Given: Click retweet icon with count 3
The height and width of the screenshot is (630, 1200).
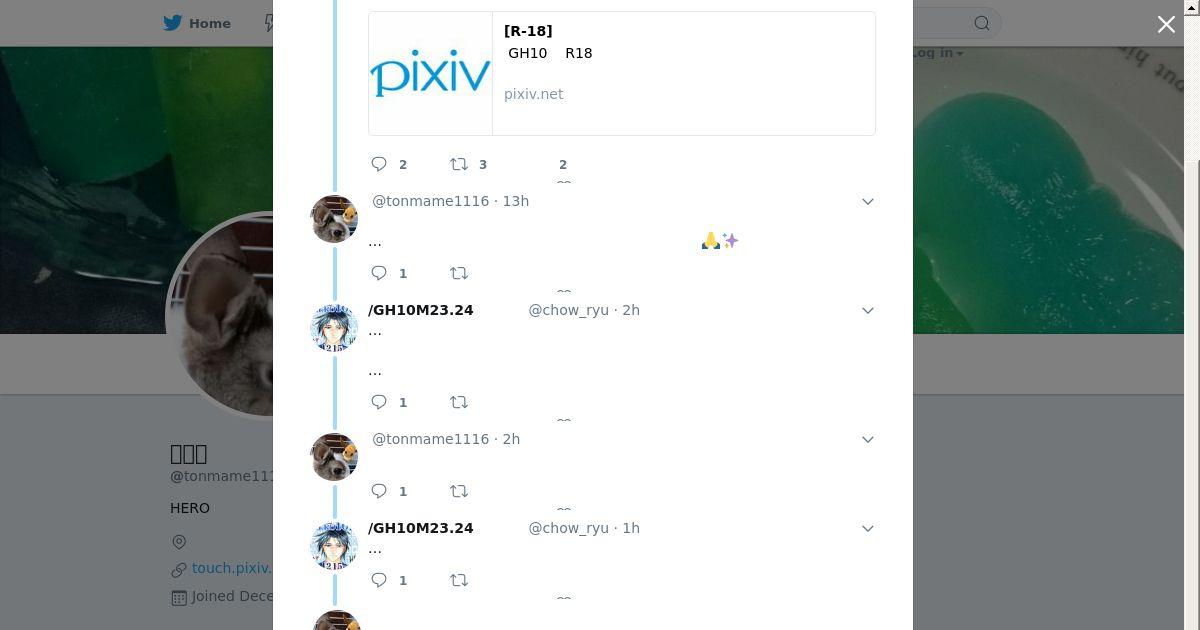Looking at the screenshot, I should (x=459, y=164).
